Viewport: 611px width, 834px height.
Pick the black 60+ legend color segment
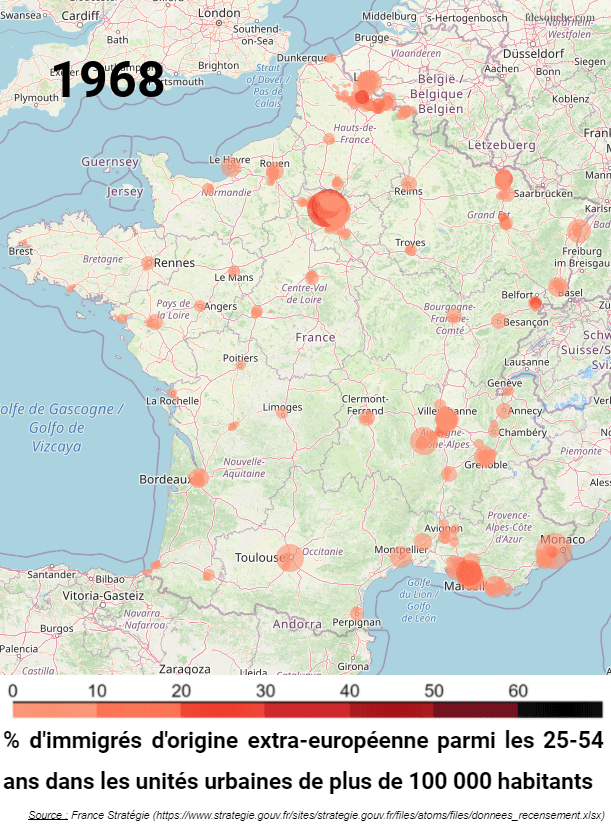pos(560,709)
